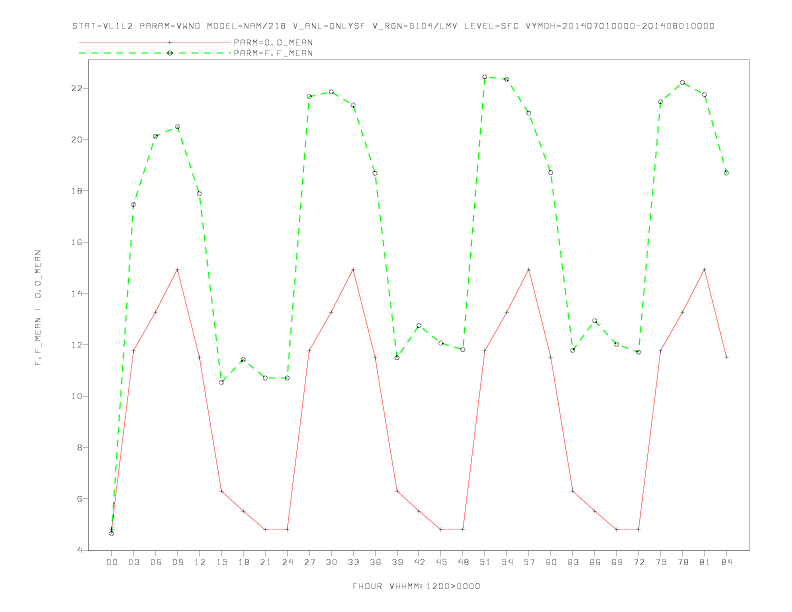Click x-axis tick label 60

coord(551,562)
